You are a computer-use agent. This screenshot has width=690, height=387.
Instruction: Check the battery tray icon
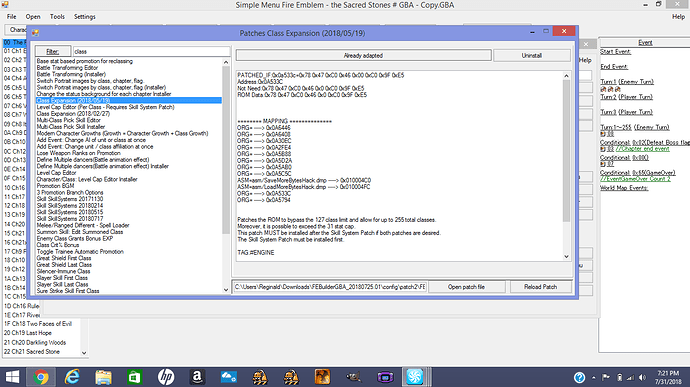point(620,378)
